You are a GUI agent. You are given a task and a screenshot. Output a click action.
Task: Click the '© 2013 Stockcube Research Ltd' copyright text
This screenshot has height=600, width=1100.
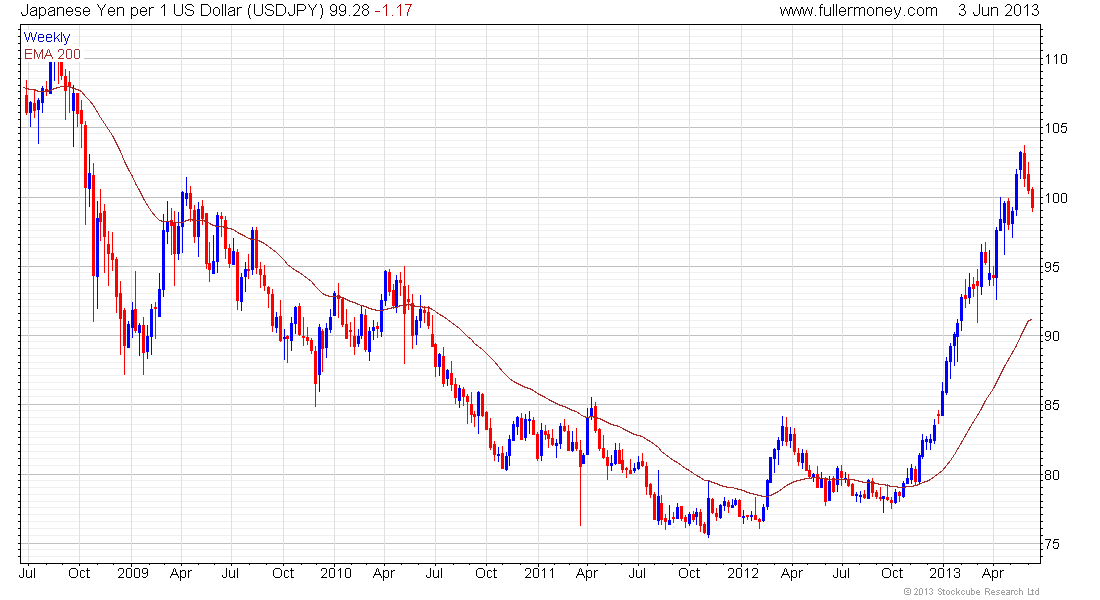pos(971,592)
